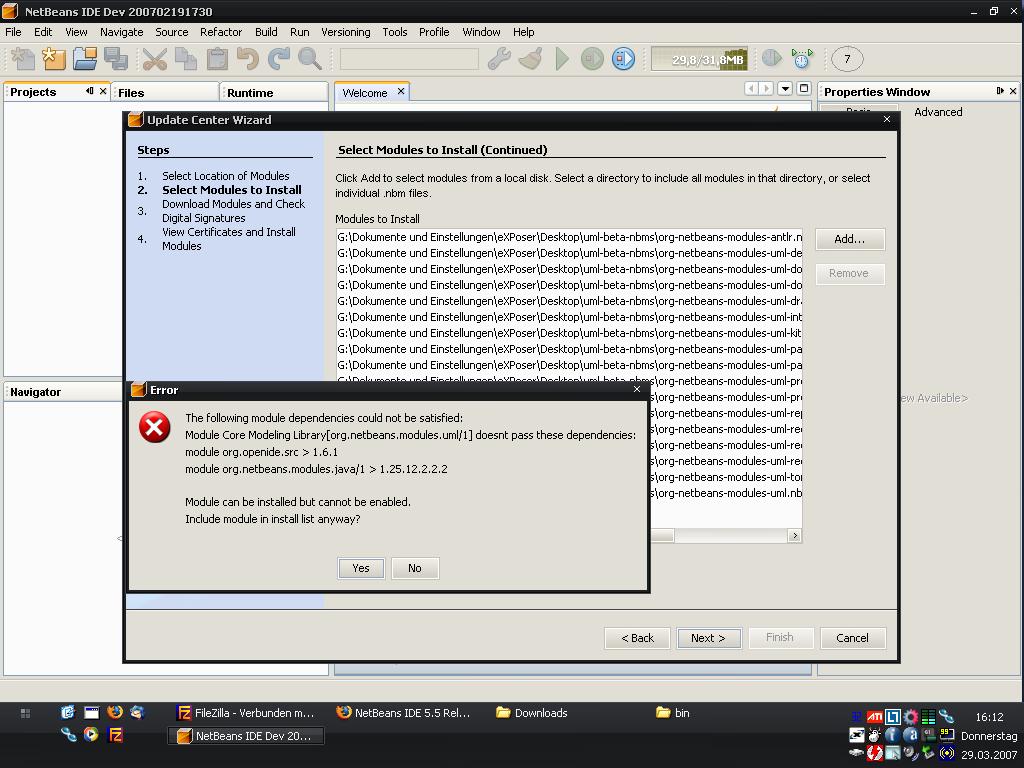Click the Undo arrow icon

click(x=248, y=59)
